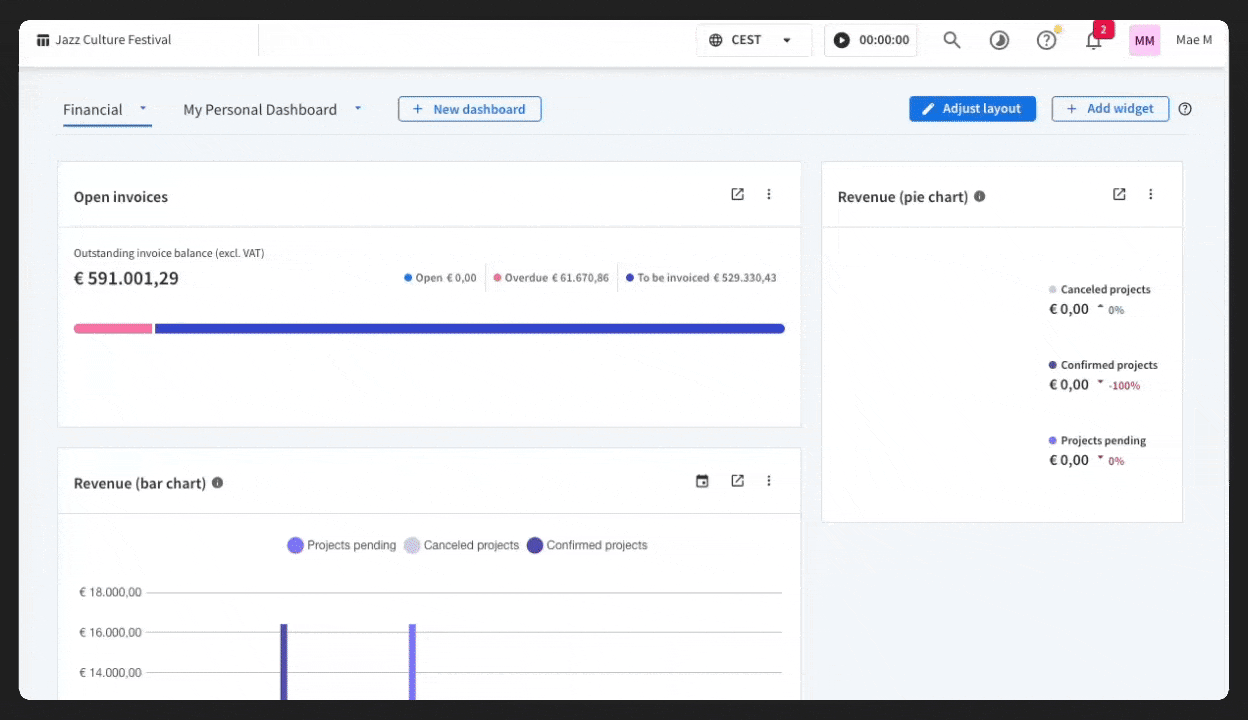Click Canceled projects in pie chart legend

pos(1100,290)
